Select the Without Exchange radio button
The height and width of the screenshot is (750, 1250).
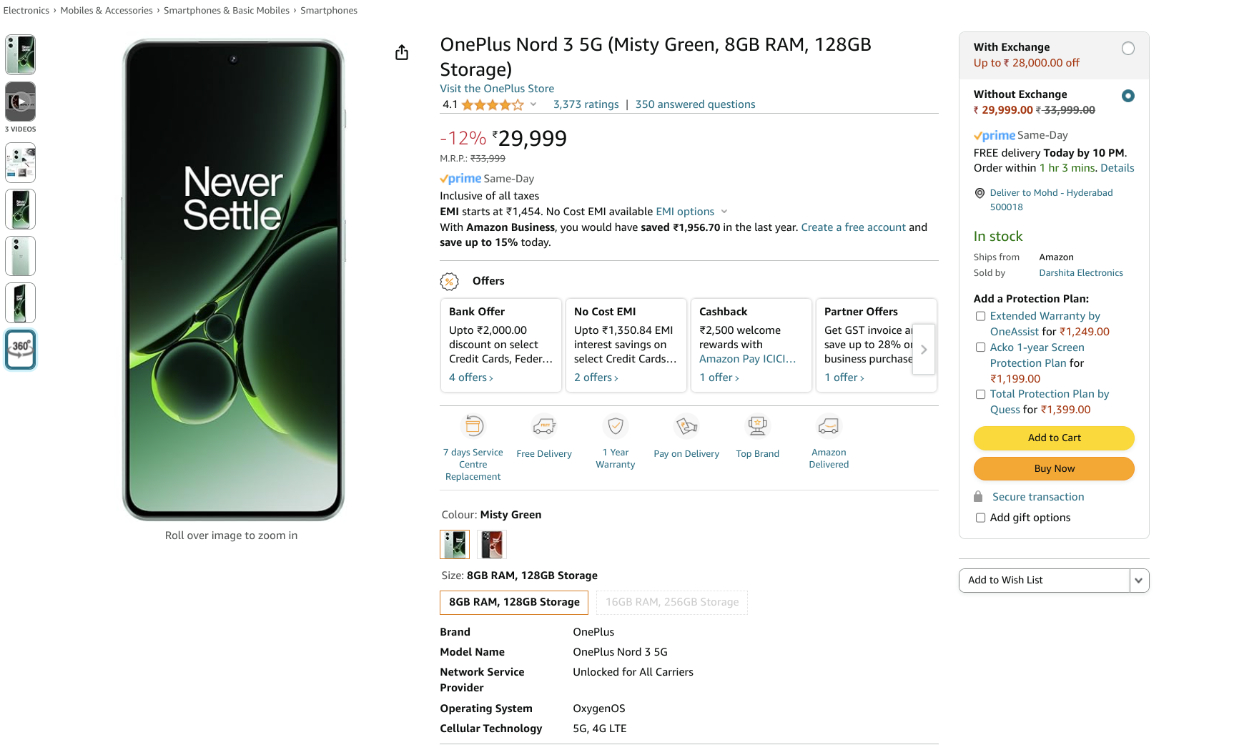(x=1128, y=95)
